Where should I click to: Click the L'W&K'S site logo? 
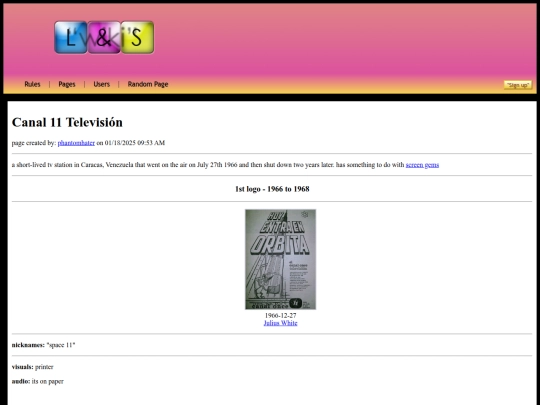104,37
